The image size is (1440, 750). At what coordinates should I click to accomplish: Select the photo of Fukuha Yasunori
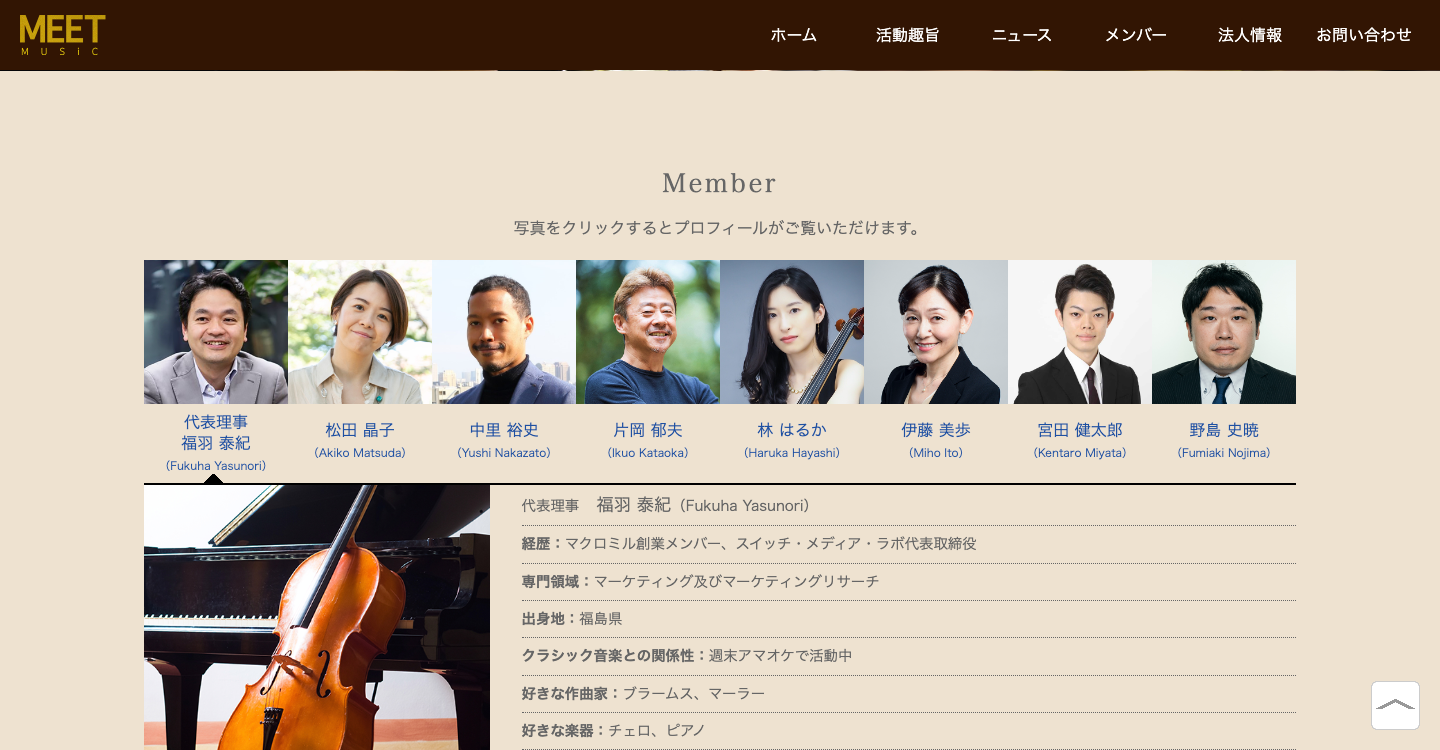[216, 332]
